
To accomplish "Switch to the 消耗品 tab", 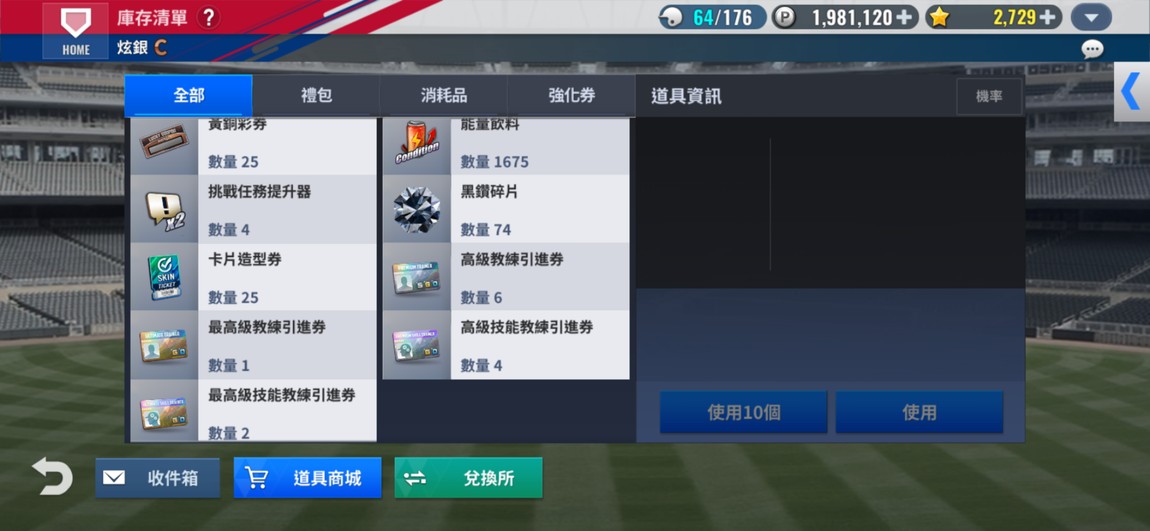I will 444,96.
